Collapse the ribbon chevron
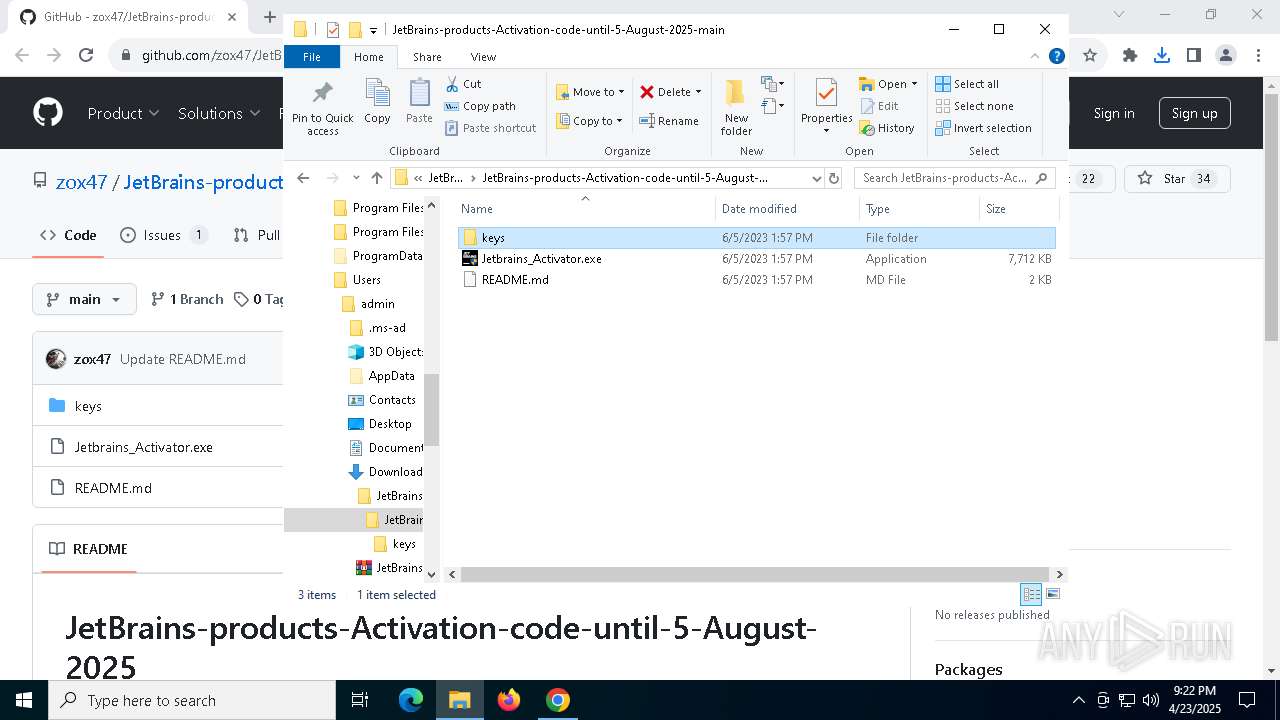This screenshot has height=720, width=1280. click(1035, 57)
